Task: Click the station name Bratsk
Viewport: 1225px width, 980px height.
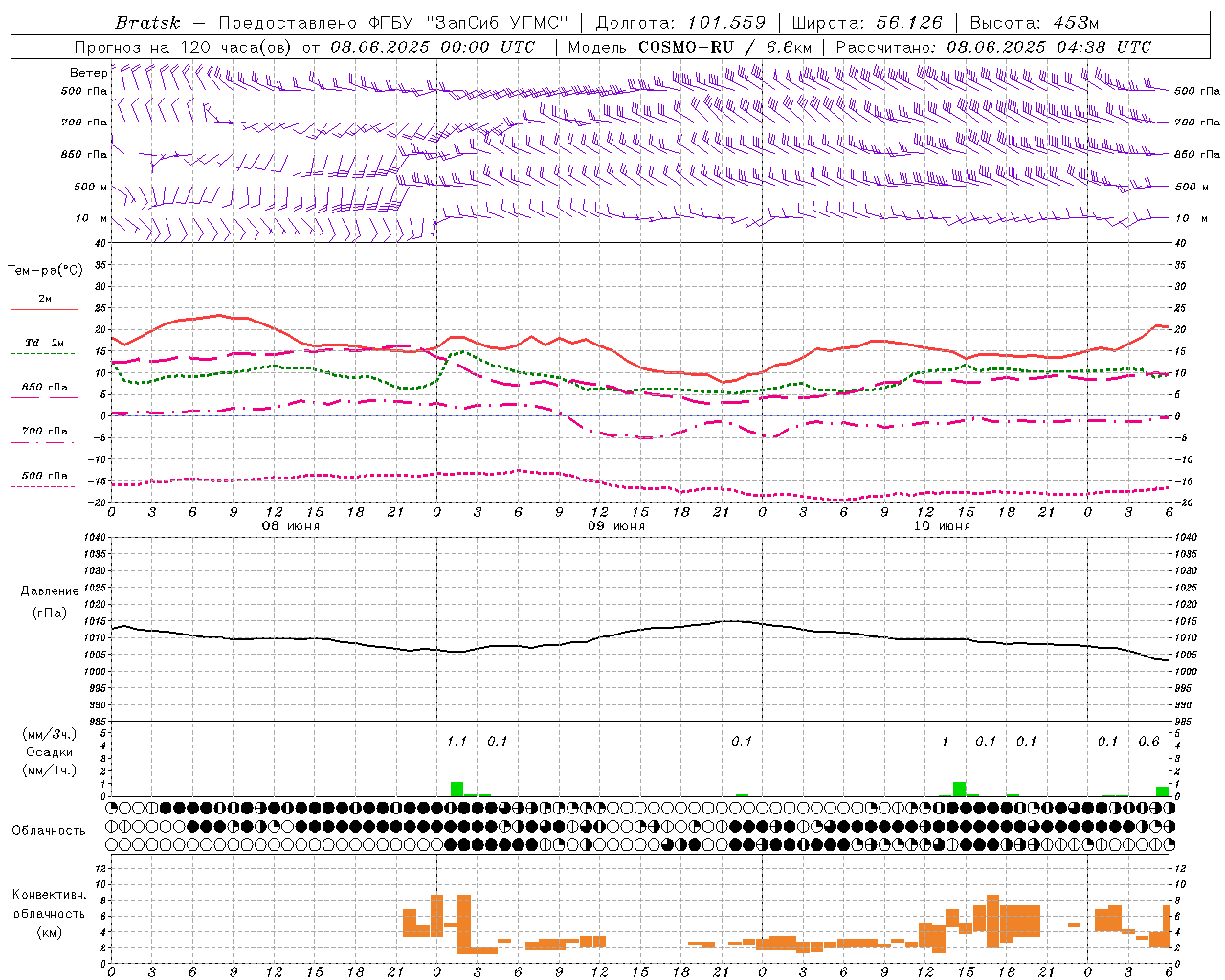Action: click(x=147, y=23)
